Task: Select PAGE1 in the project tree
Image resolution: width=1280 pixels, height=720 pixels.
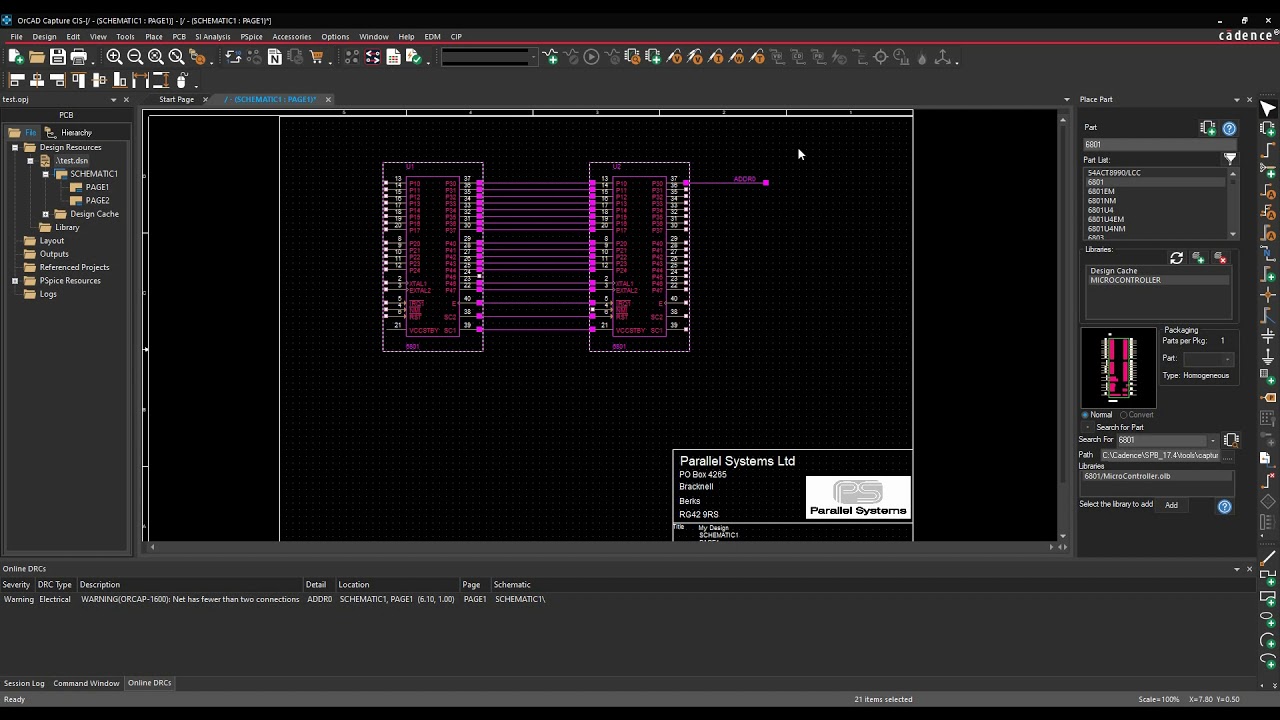Action: (97, 187)
